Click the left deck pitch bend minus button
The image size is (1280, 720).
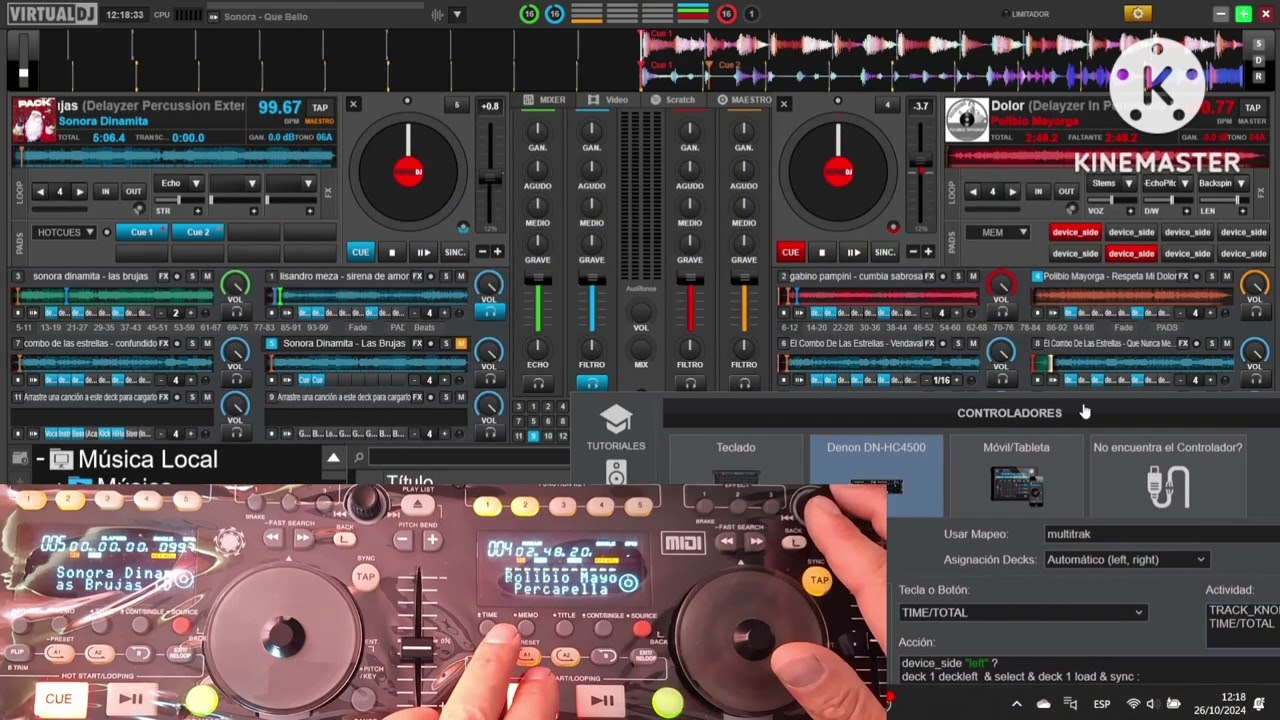tap(482, 252)
